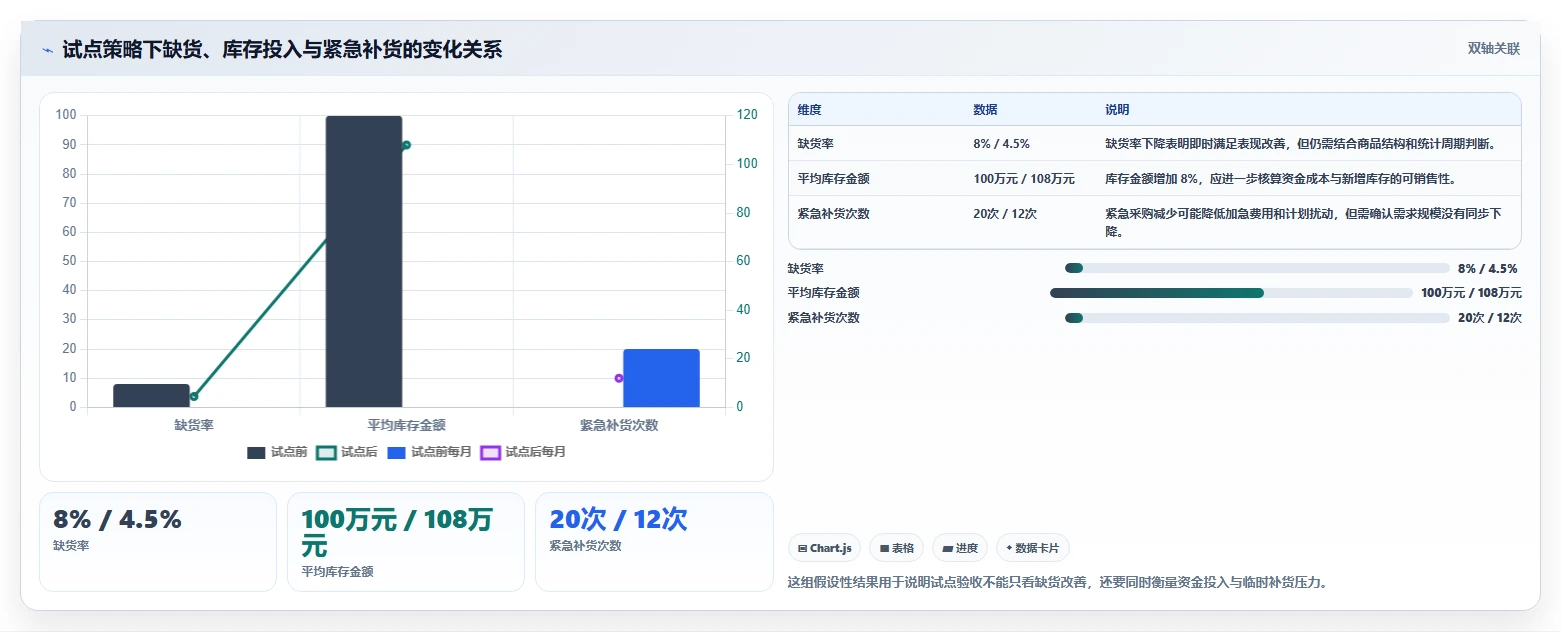Viewport: 1561px width, 632px height.
Task: Click the 数据卡片 tag chip
Action: (x=1033, y=548)
